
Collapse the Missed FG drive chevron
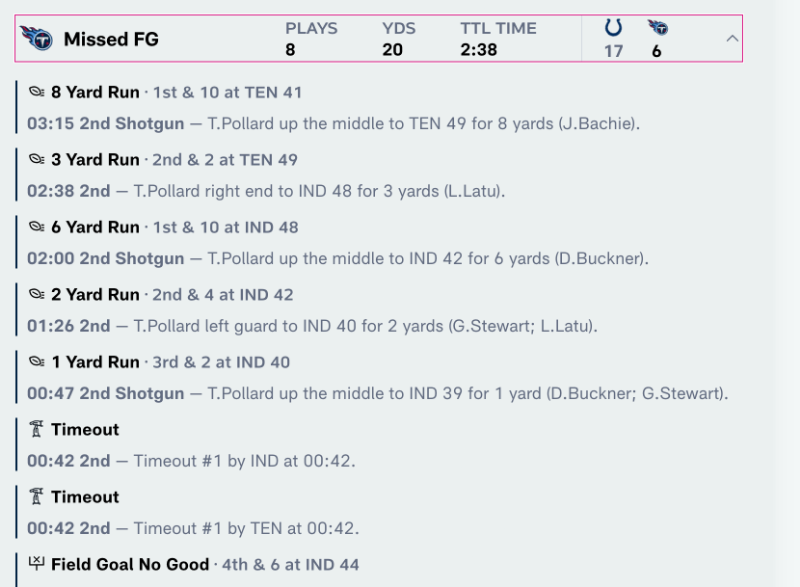point(732,39)
